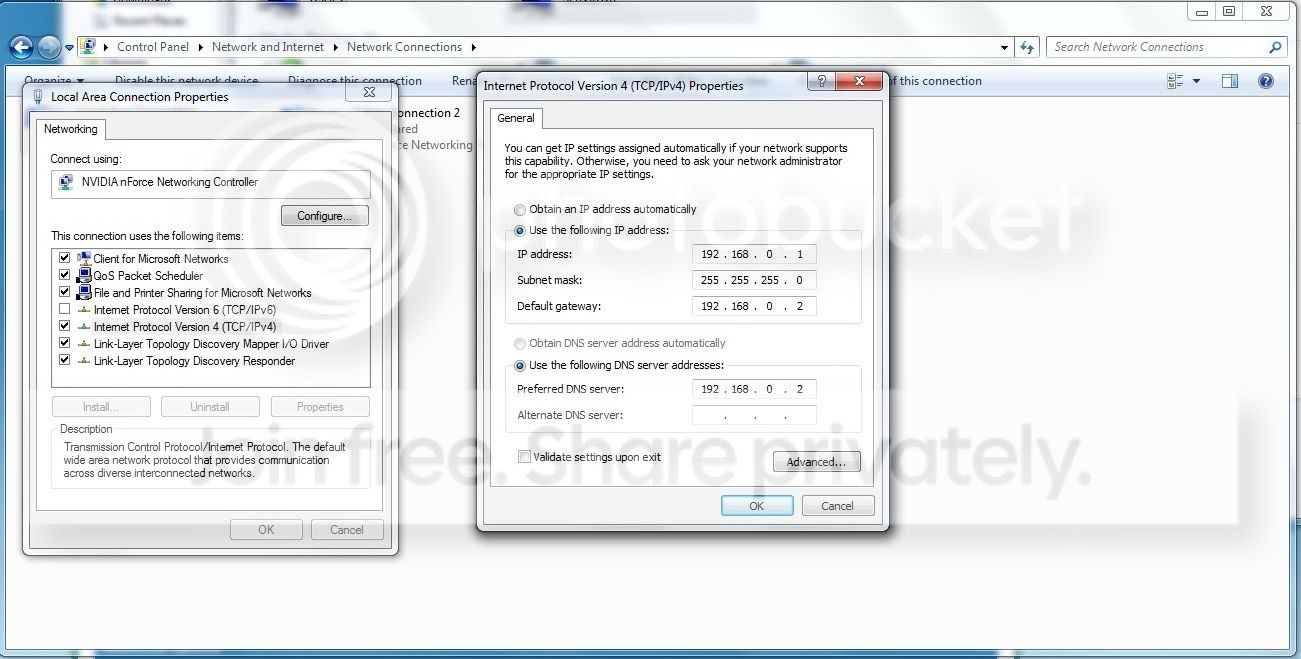Uncheck QoS Packet Scheduler item
The height and width of the screenshot is (659, 1301).
64,275
